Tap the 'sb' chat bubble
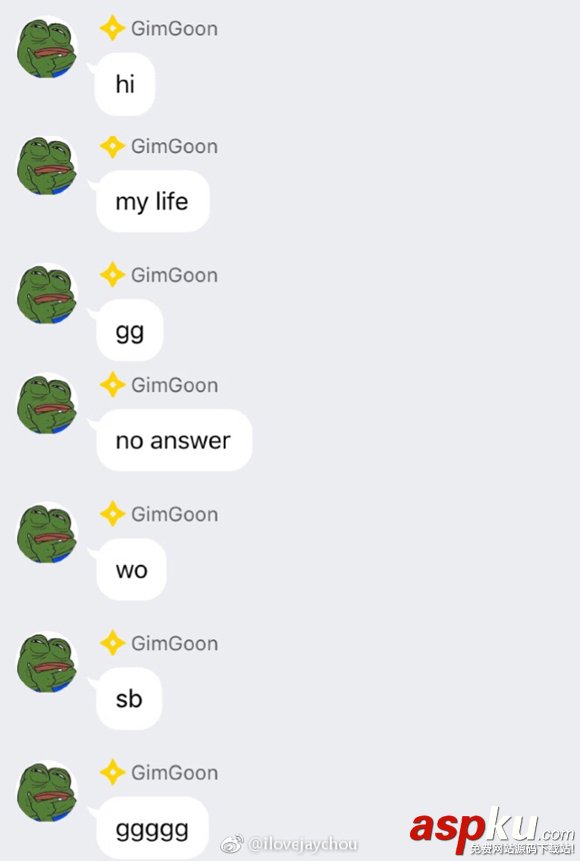The image size is (580, 861). click(x=129, y=698)
